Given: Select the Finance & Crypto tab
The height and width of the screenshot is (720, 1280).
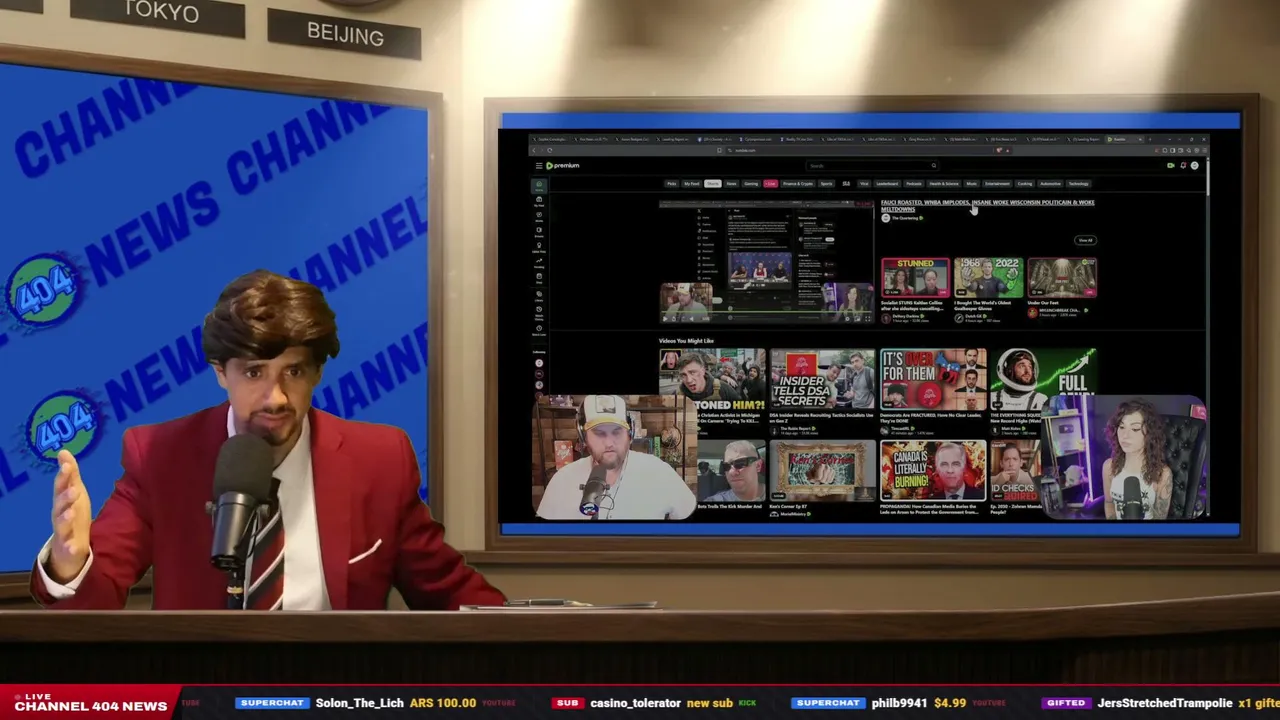Looking at the screenshot, I should (x=798, y=184).
